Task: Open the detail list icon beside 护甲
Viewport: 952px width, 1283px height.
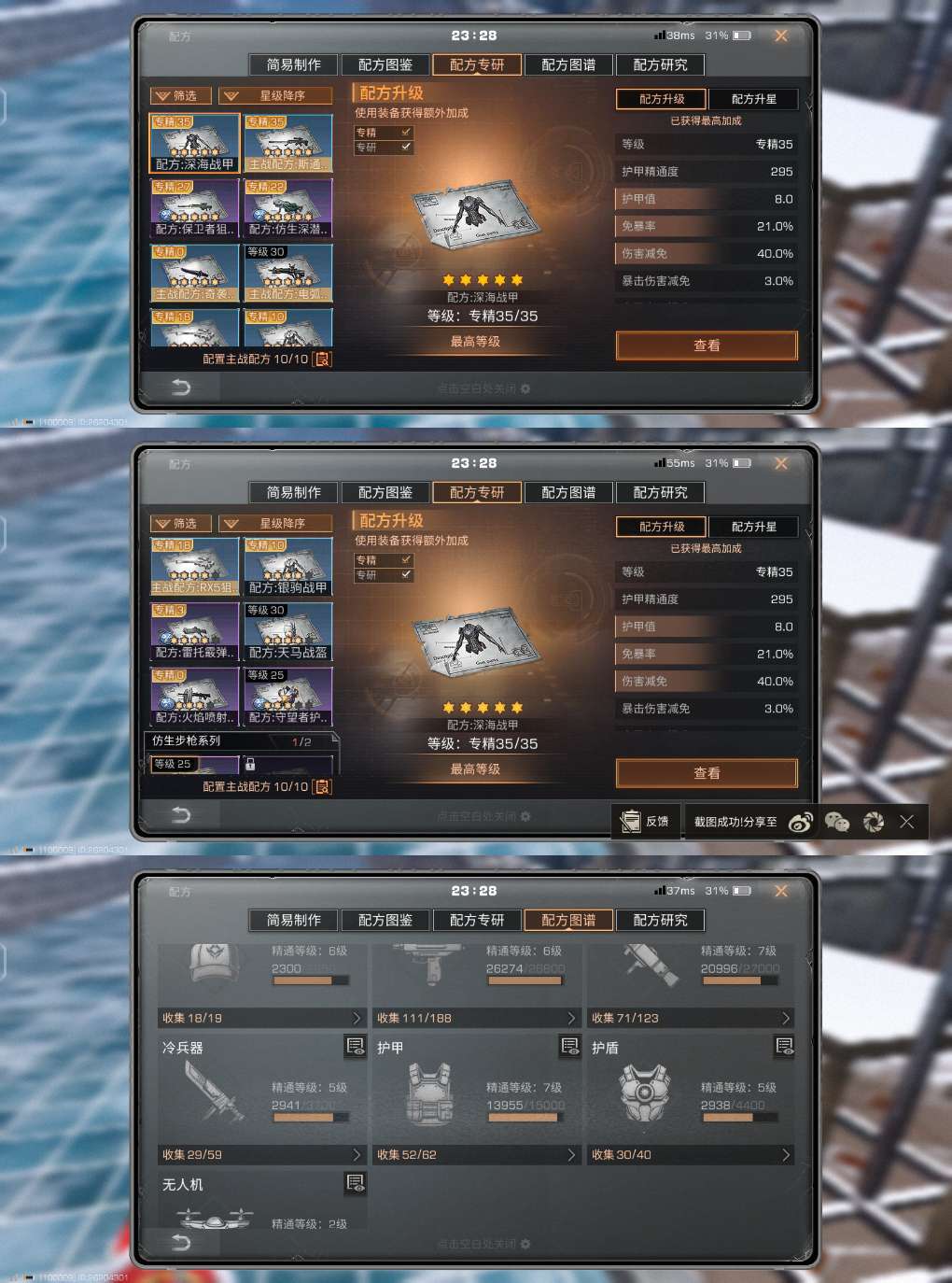Action: coord(570,1047)
